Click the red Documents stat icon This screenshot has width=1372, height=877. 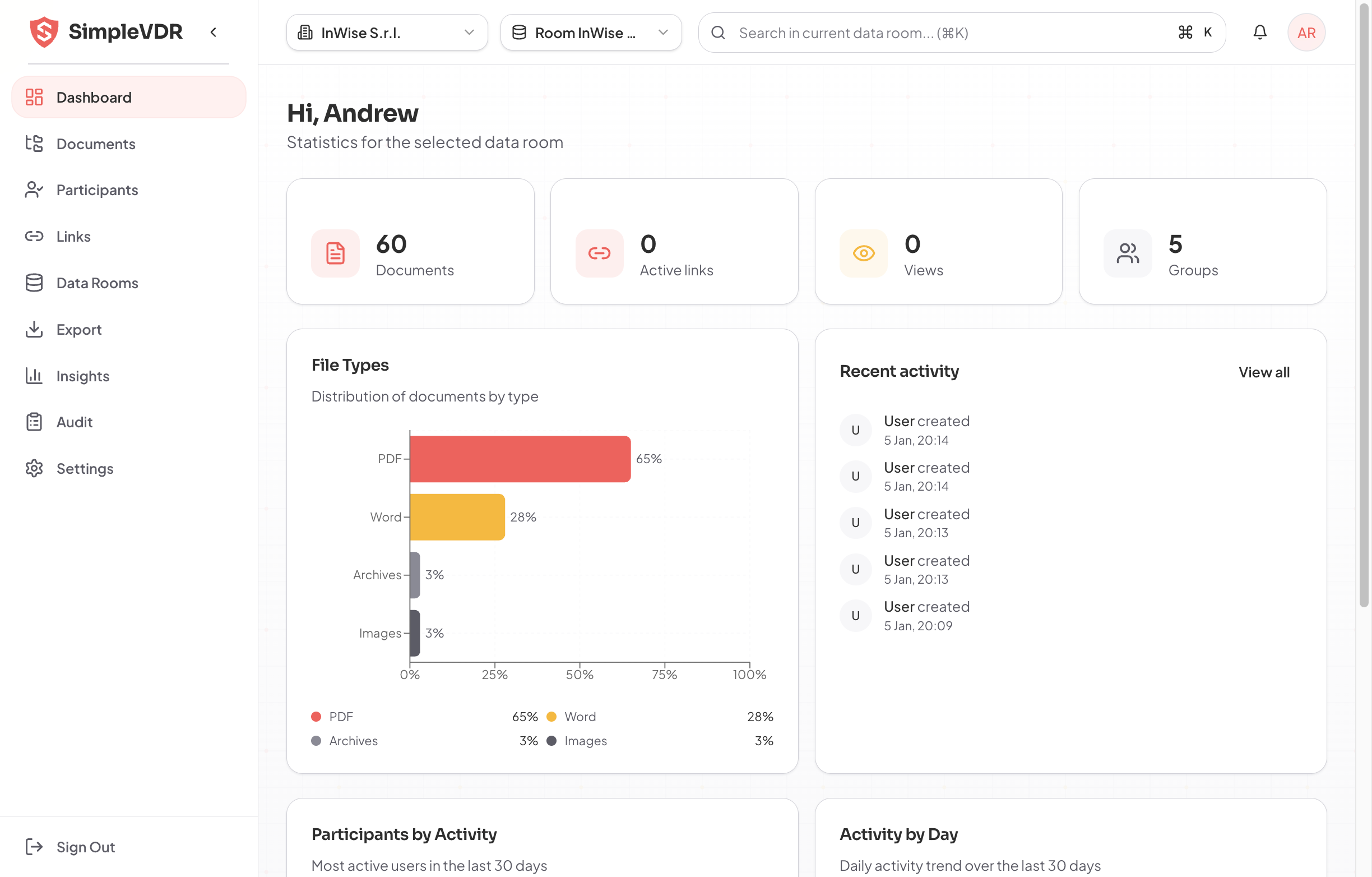click(335, 253)
